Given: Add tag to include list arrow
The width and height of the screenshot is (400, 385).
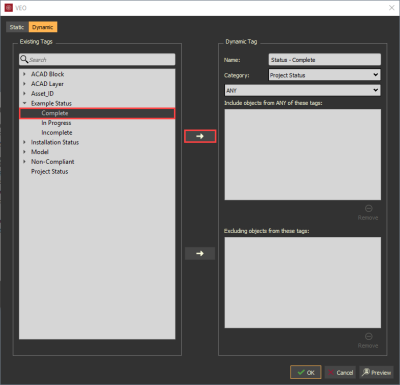Looking at the screenshot, I should pos(200,136).
